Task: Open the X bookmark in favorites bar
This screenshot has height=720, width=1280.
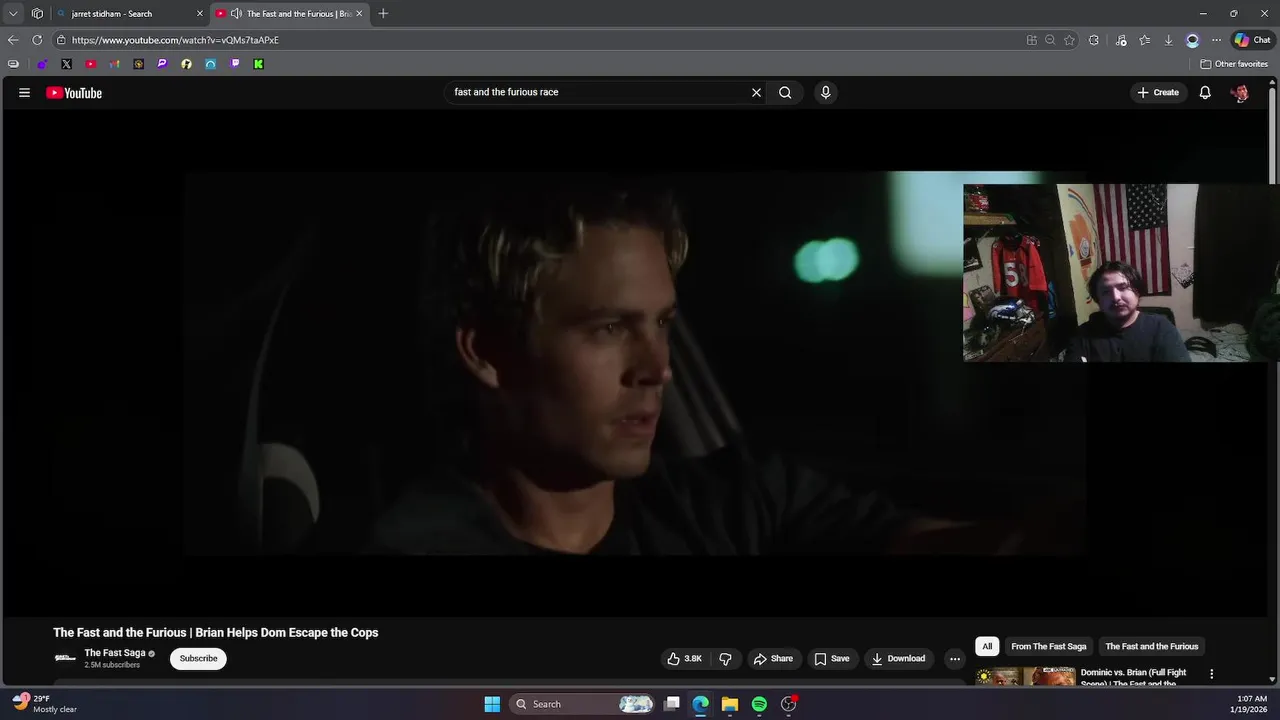Action: [x=66, y=64]
